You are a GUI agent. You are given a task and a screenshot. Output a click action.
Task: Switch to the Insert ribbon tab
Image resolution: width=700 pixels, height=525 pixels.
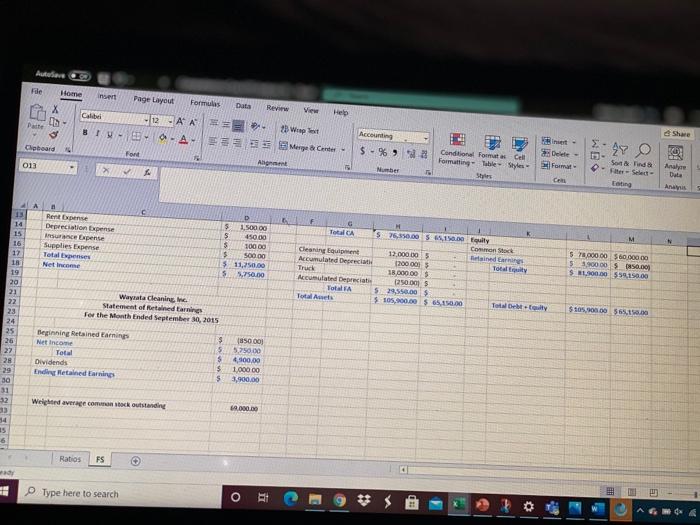click(107, 96)
